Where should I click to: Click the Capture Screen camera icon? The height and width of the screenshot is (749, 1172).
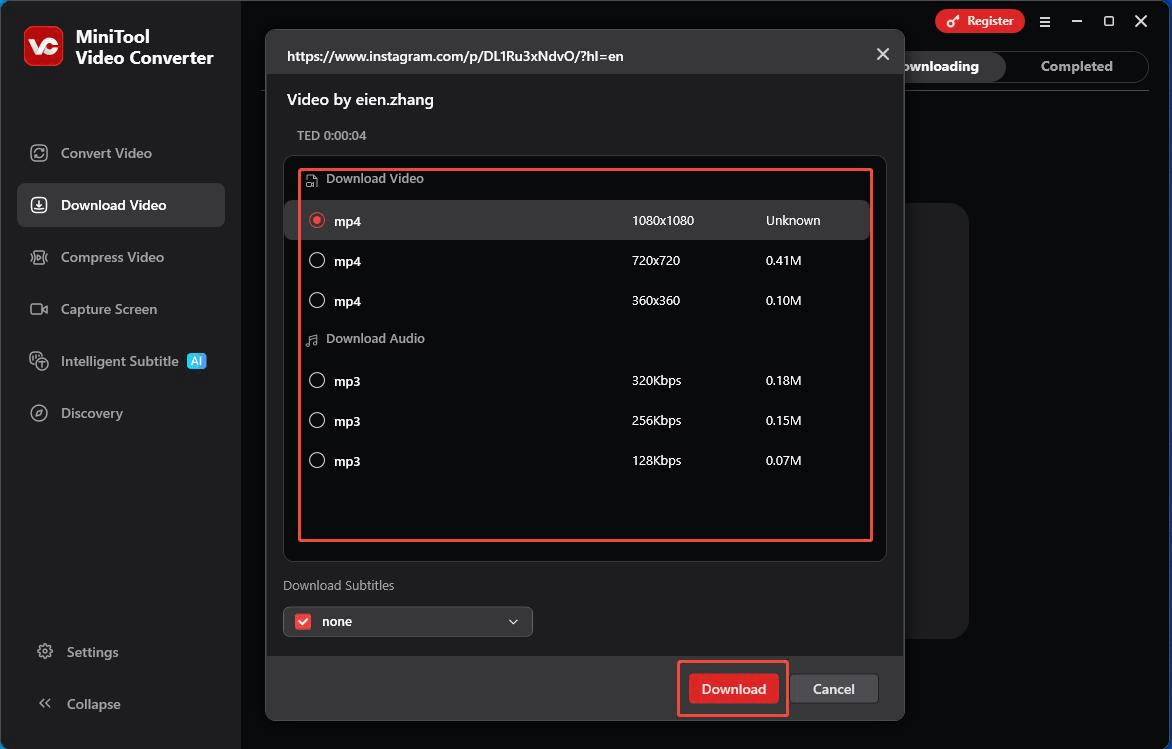click(39, 309)
